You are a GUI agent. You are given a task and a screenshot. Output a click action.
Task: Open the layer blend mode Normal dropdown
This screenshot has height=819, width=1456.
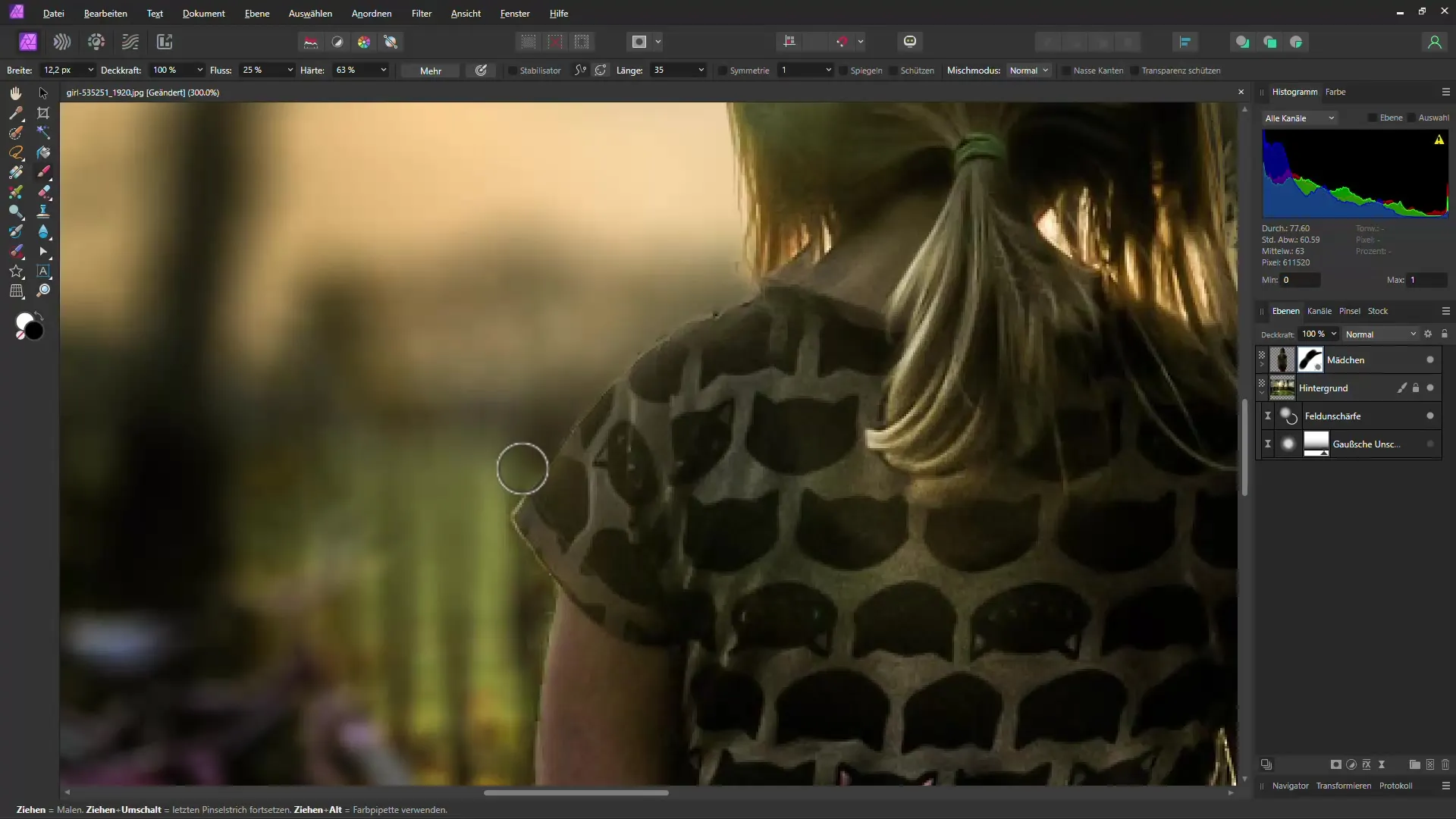(x=1380, y=334)
